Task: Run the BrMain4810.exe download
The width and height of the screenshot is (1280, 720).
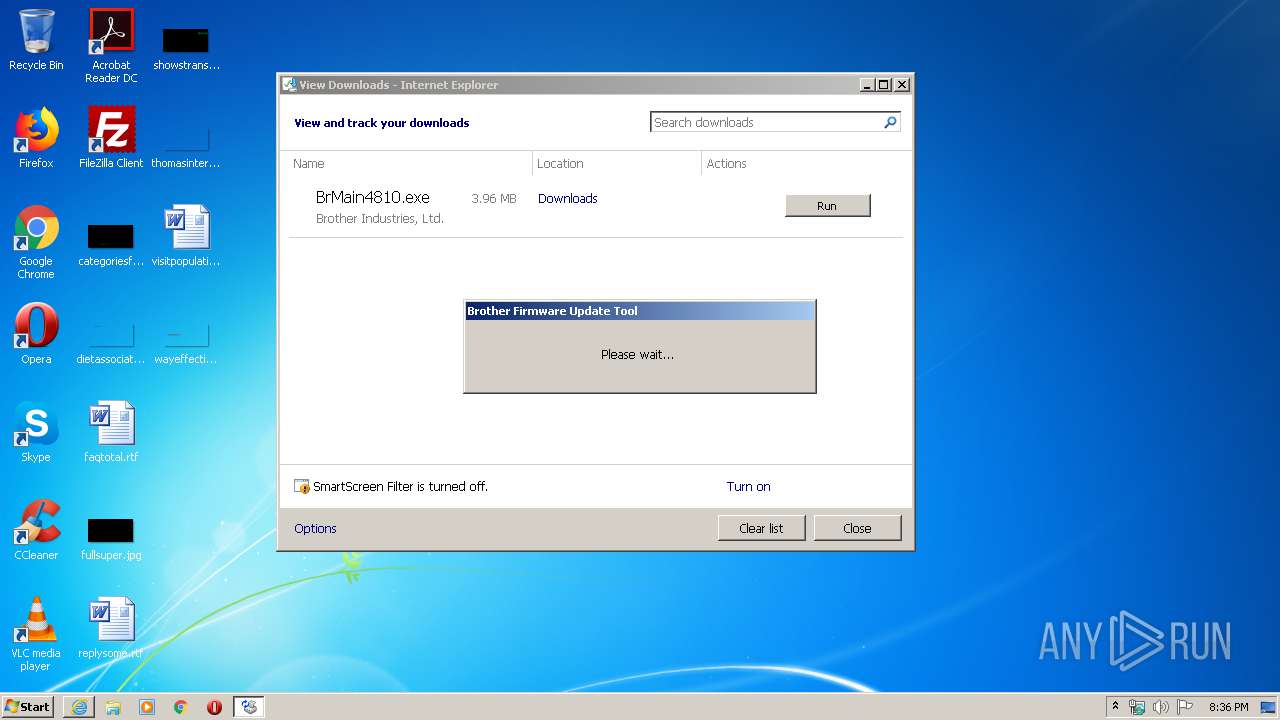Action: point(828,206)
